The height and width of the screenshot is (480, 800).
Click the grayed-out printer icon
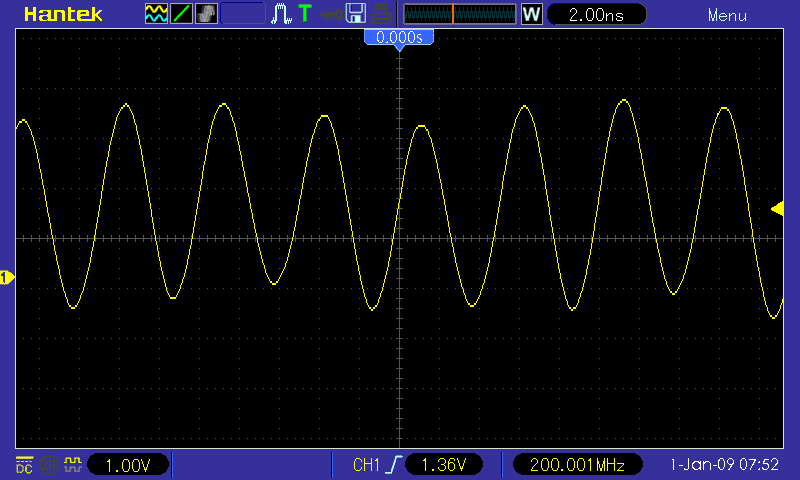[x=381, y=14]
